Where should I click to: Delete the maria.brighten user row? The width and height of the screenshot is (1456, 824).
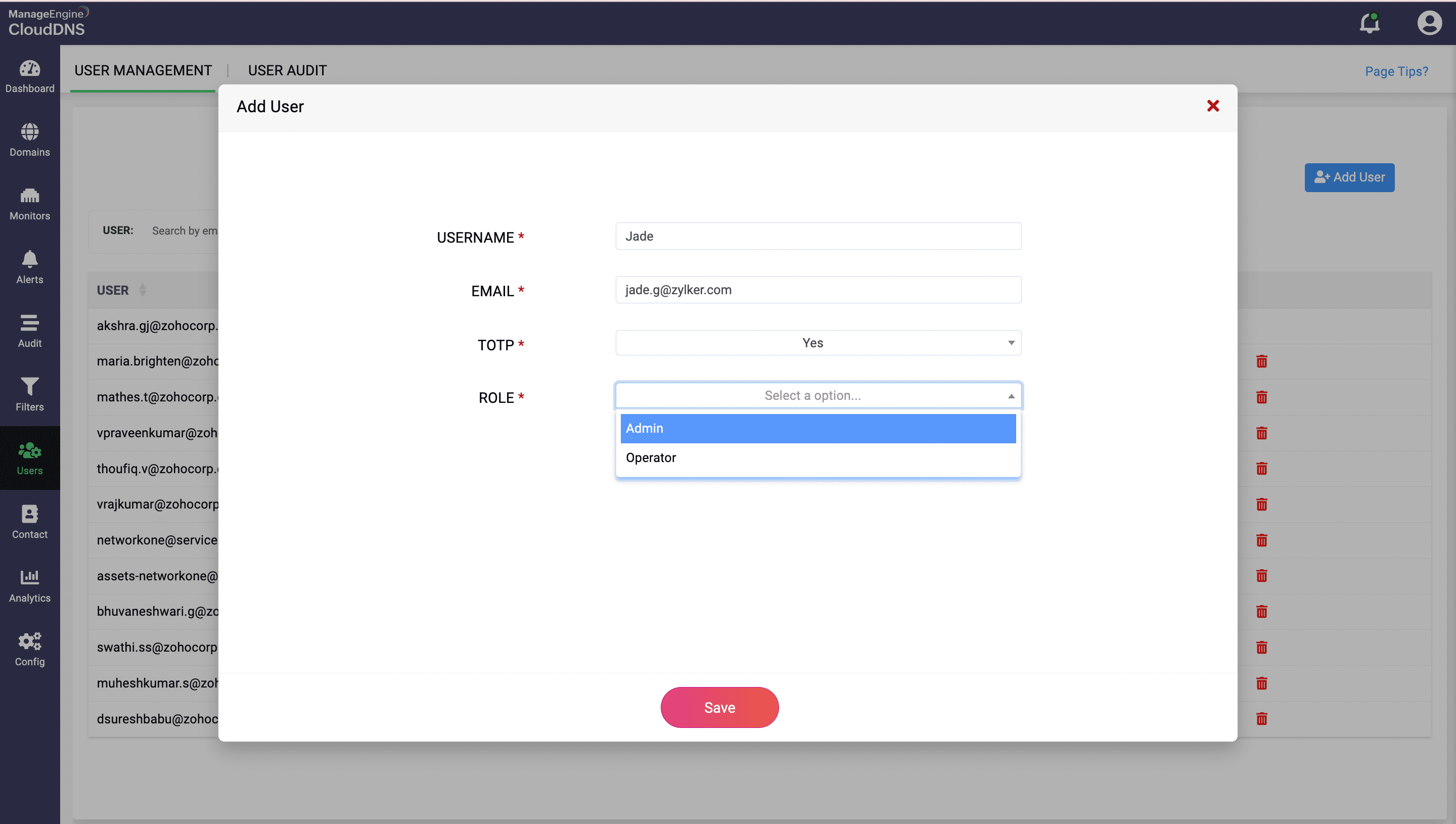(1261, 361)
